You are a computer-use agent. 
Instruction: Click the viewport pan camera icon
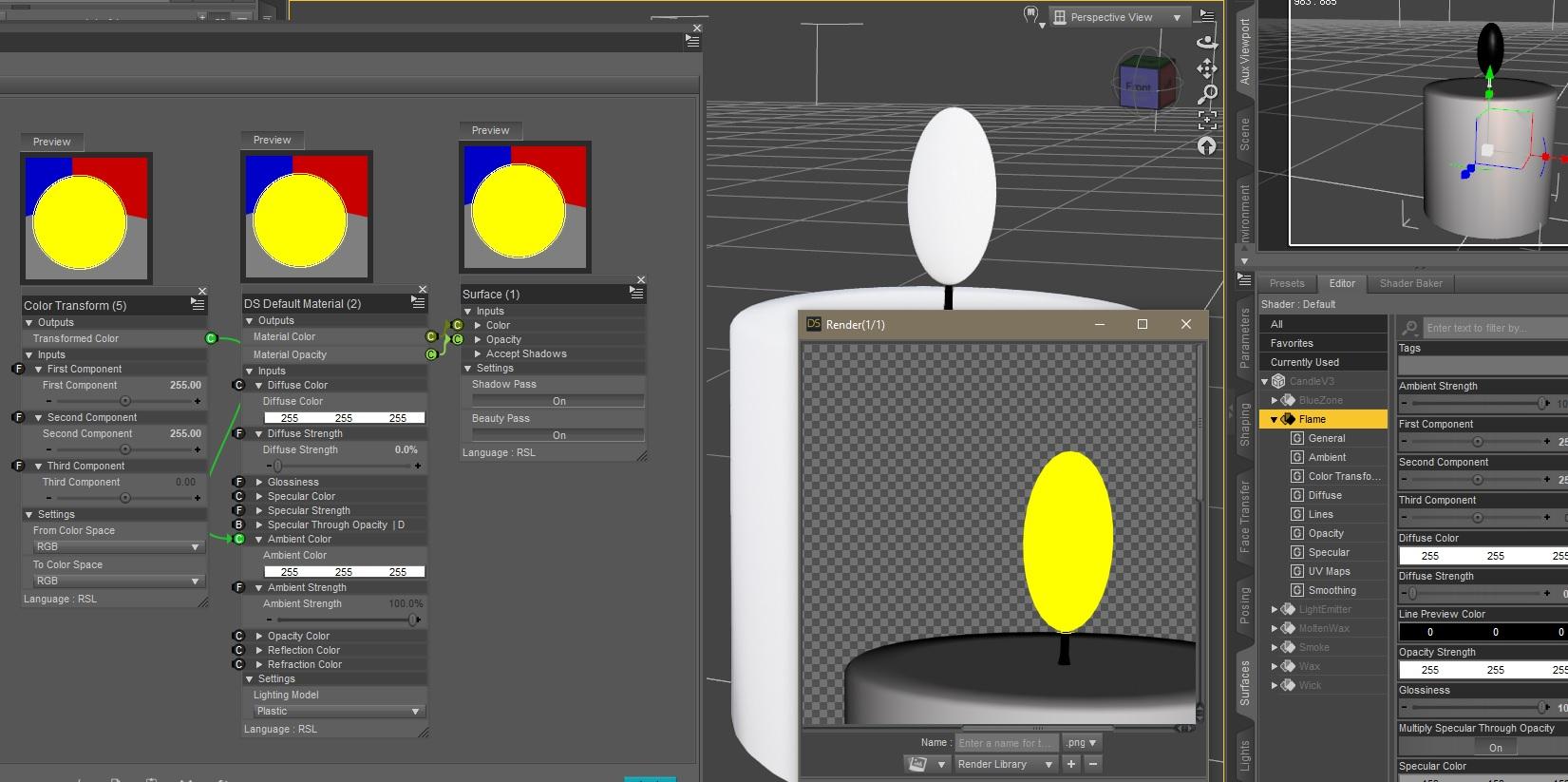(1207, 68)
